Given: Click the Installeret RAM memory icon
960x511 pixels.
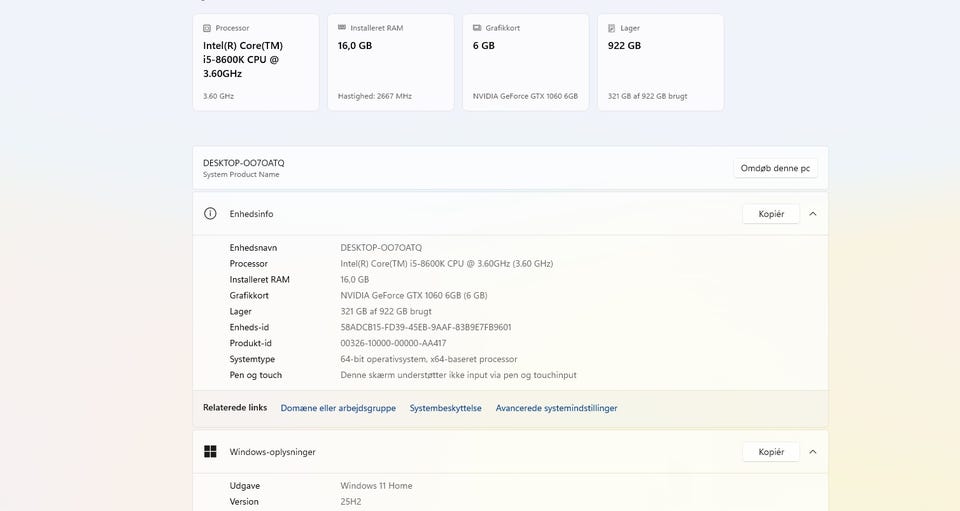Looking at the screenshot, I should coord(342,28).
